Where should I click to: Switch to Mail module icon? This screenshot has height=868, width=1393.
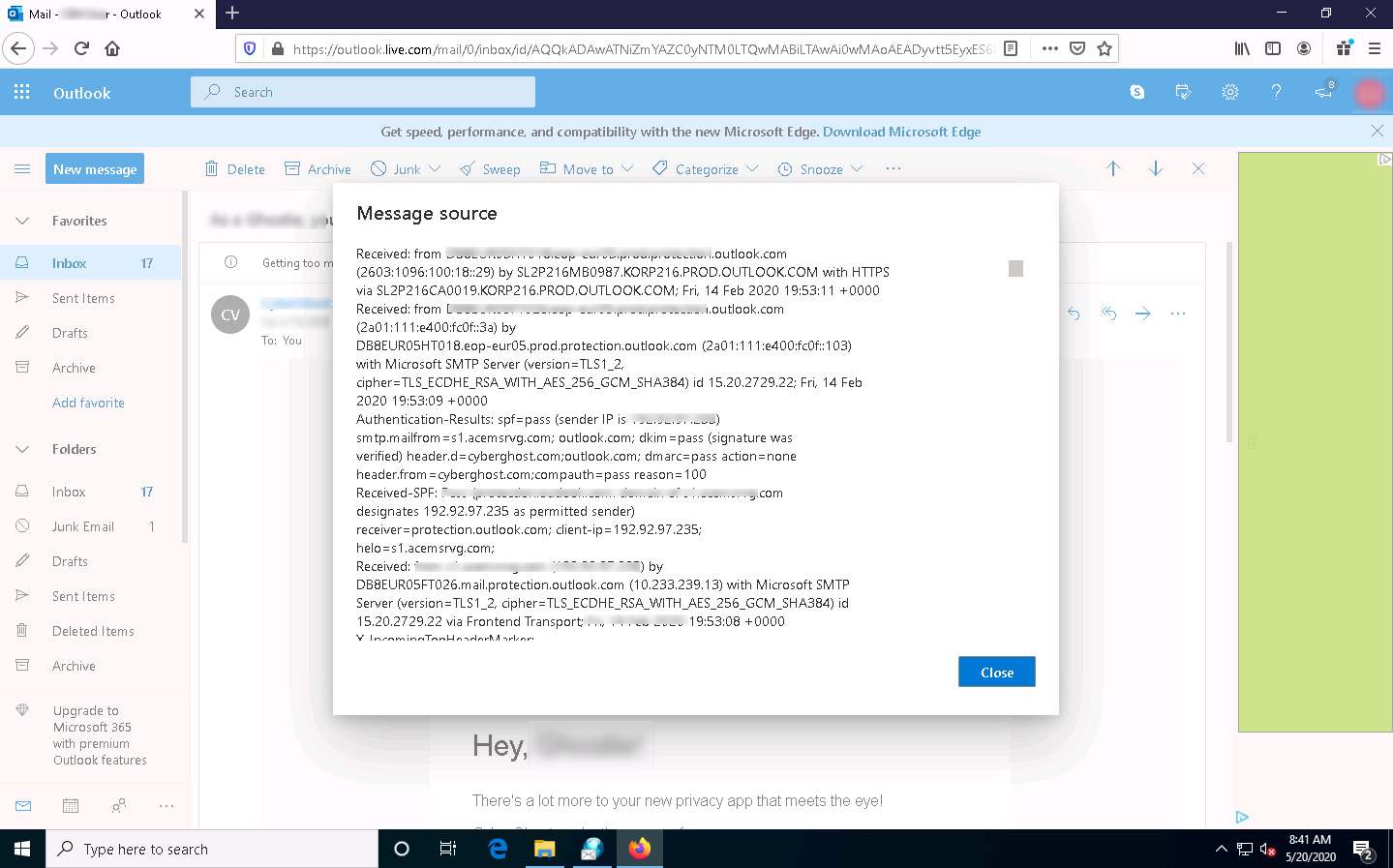pos(23,805)
